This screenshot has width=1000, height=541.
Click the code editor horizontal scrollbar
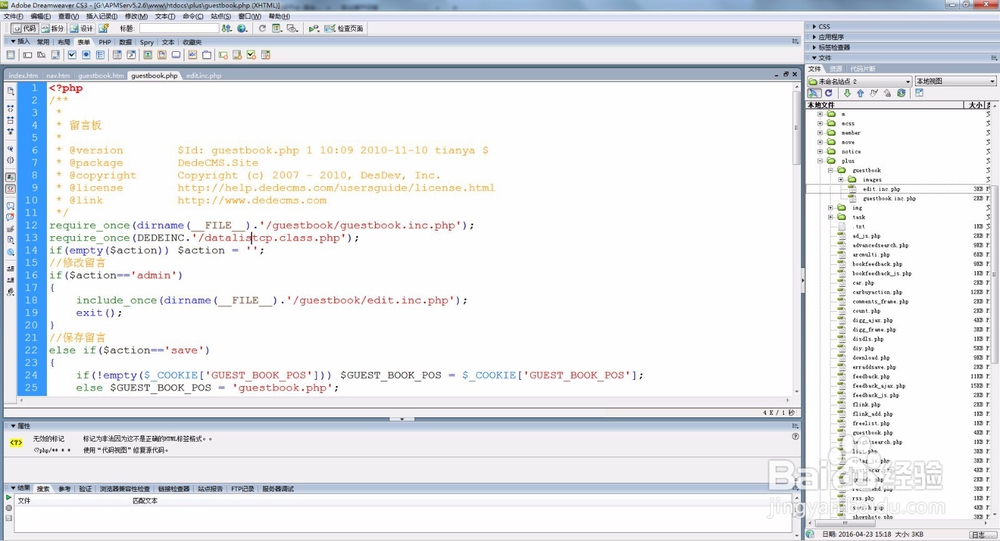click(404, 401)
